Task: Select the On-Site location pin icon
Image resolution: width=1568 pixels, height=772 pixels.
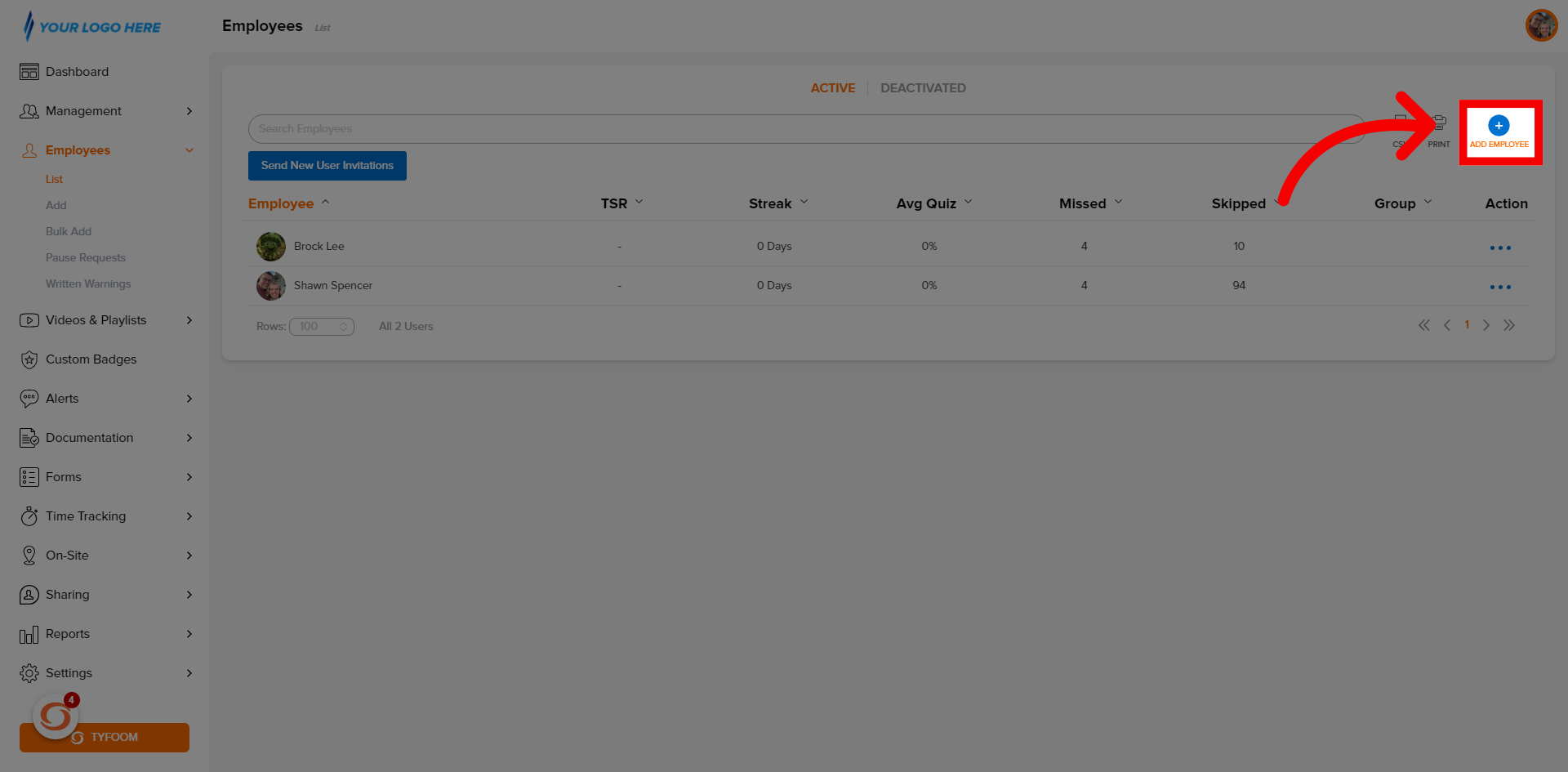Action: click(29, 555)
